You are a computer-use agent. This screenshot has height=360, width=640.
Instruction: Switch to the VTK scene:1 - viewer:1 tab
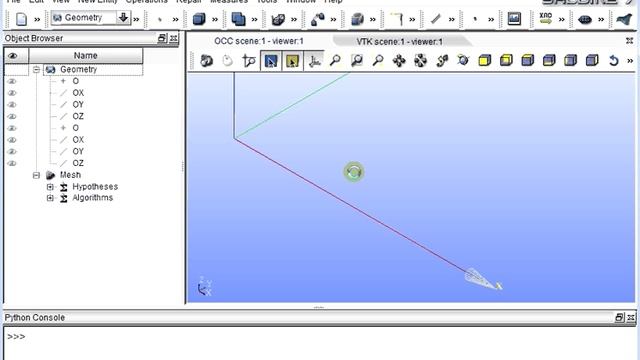400,42
